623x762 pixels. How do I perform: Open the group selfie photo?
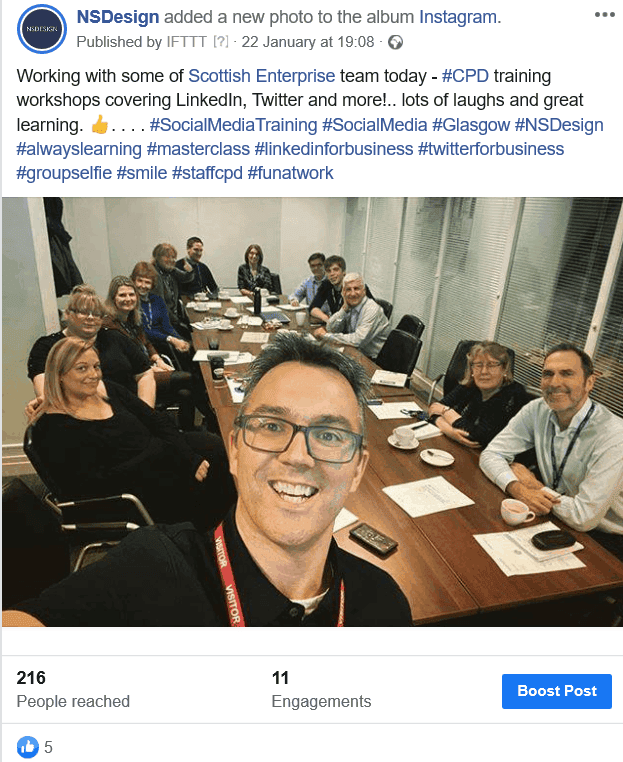coord(312,412)
